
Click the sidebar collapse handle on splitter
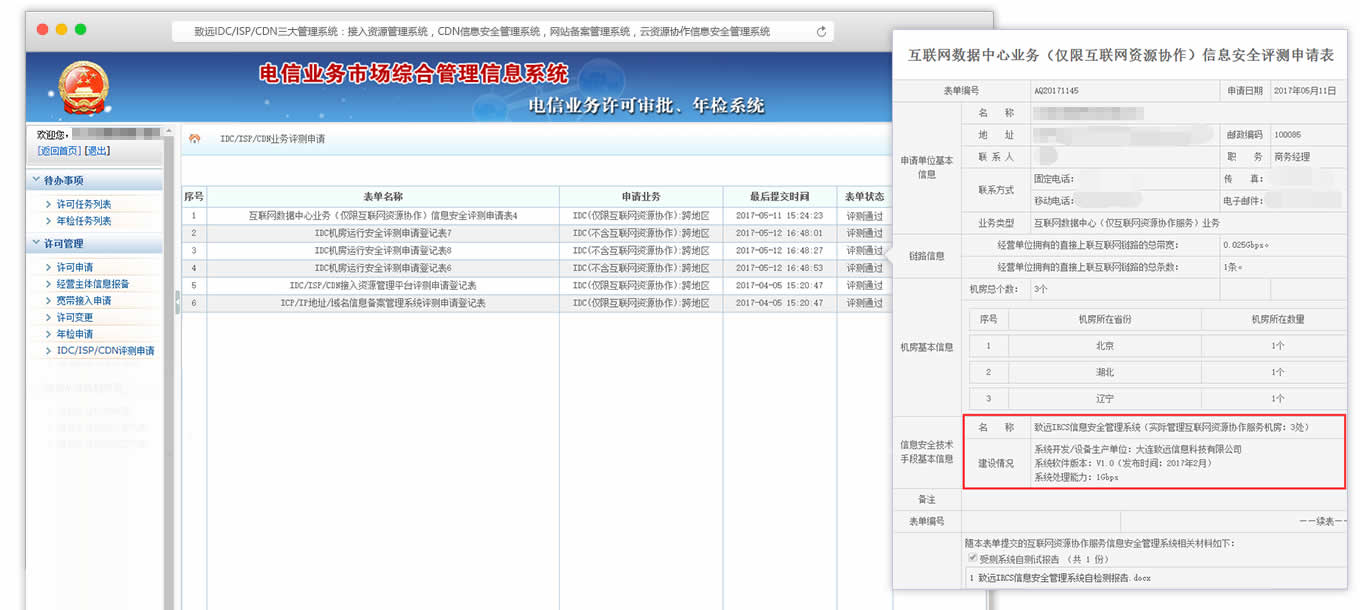coord(177,301)
